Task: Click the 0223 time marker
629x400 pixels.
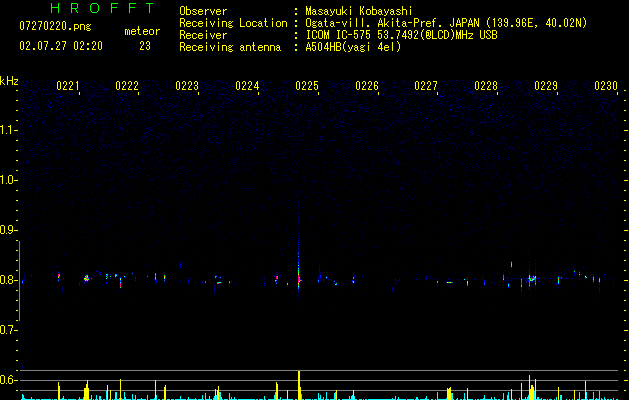Action: pos(187,86)
